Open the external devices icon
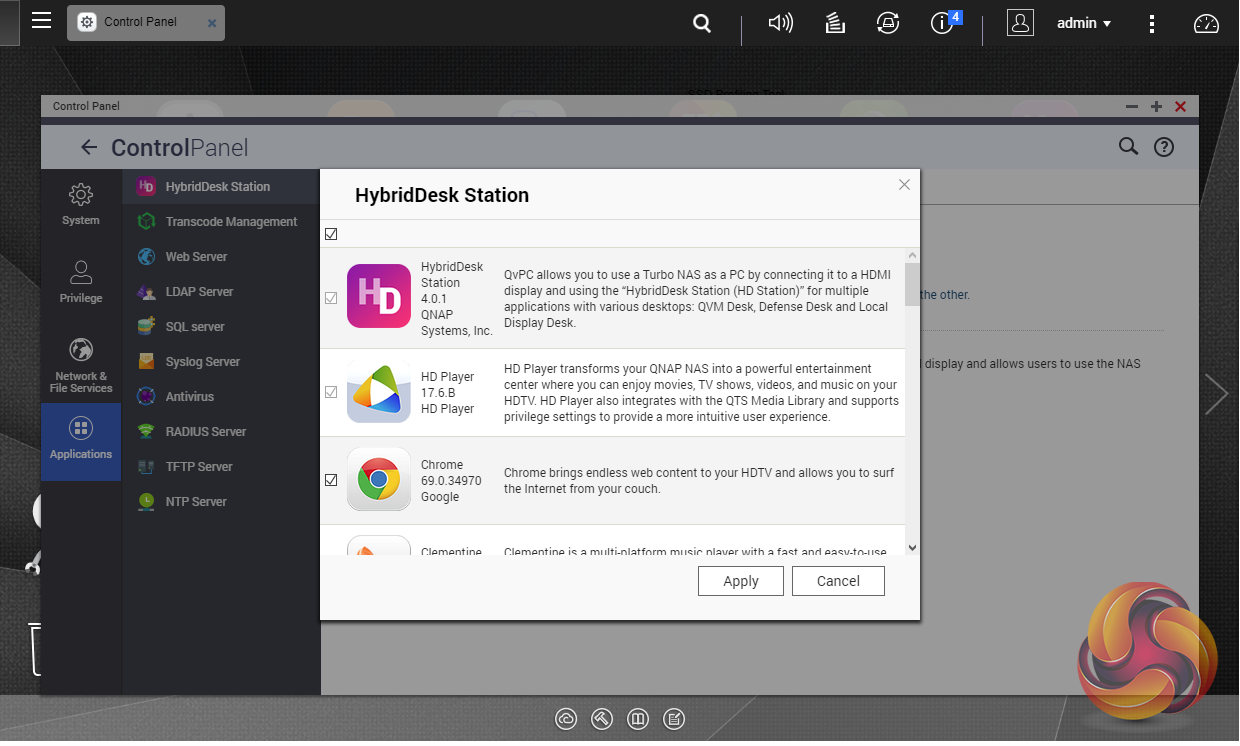Image resolution: width=1240 pixels, height=746 pixels. coord(887,23)
